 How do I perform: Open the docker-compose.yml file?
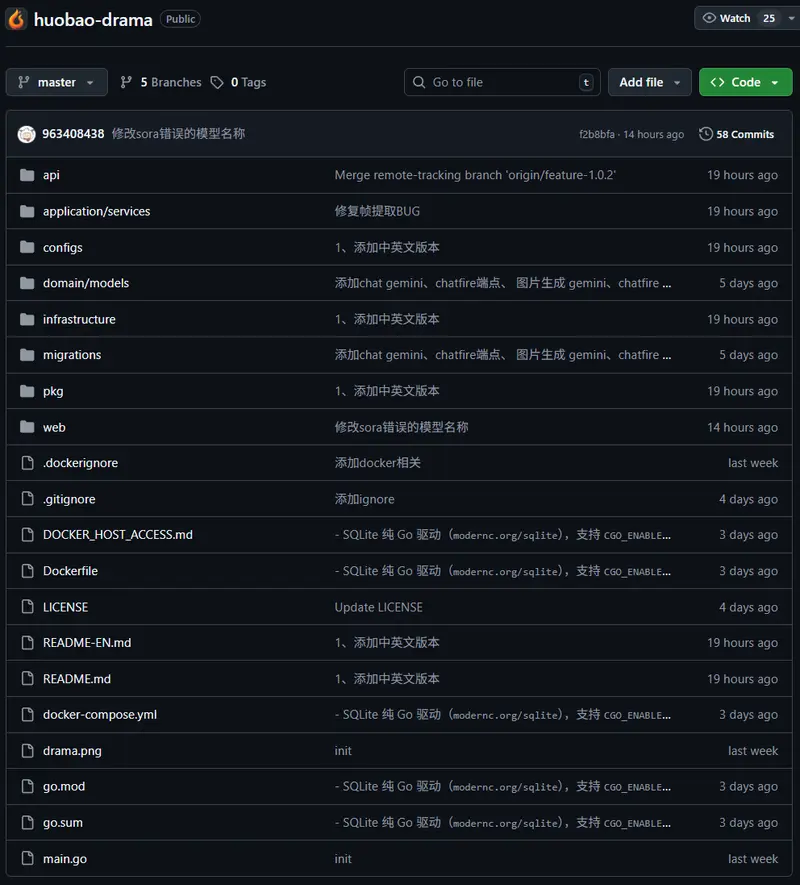pos(100,715)
